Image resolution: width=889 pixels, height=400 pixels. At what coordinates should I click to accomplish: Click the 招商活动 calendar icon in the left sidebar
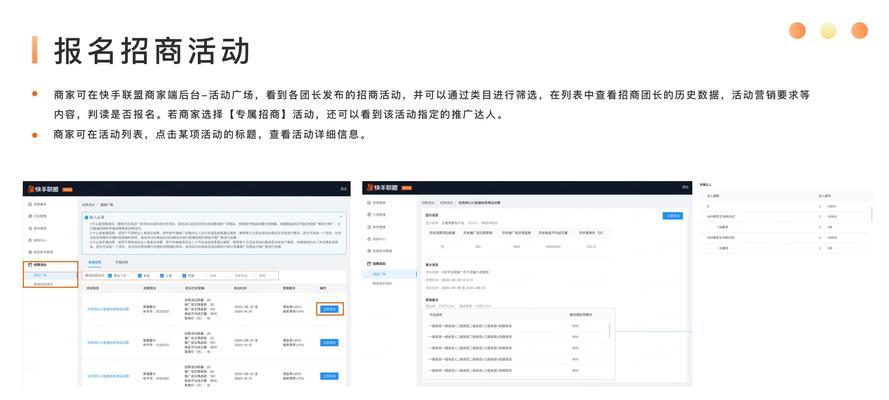(x=30, y=265)
